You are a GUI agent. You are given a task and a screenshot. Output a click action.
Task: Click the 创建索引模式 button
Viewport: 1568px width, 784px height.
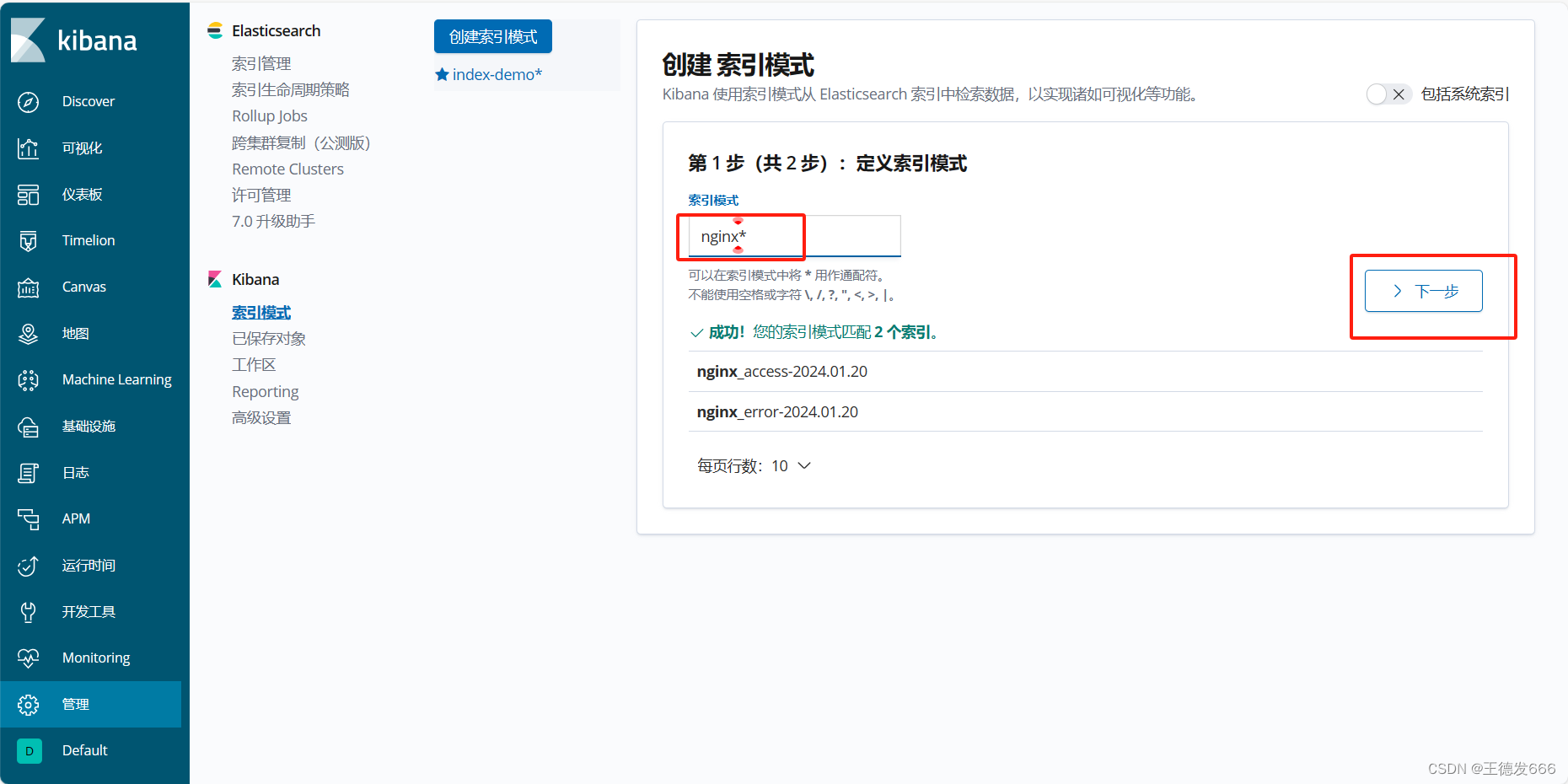(493, 36)
